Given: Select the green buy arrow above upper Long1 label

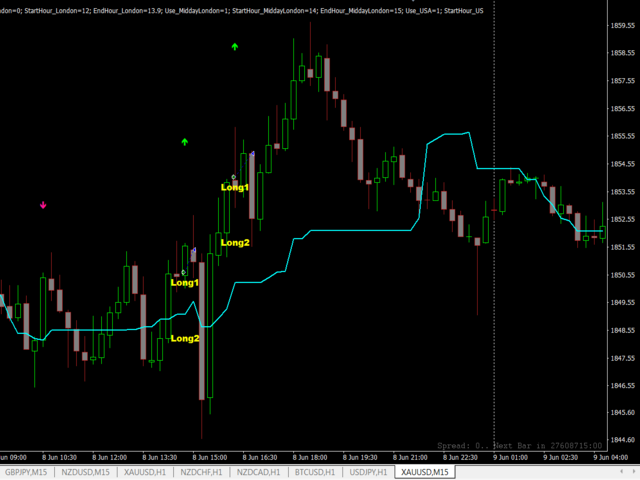Looking at the screenshot, I should [235, 47].
